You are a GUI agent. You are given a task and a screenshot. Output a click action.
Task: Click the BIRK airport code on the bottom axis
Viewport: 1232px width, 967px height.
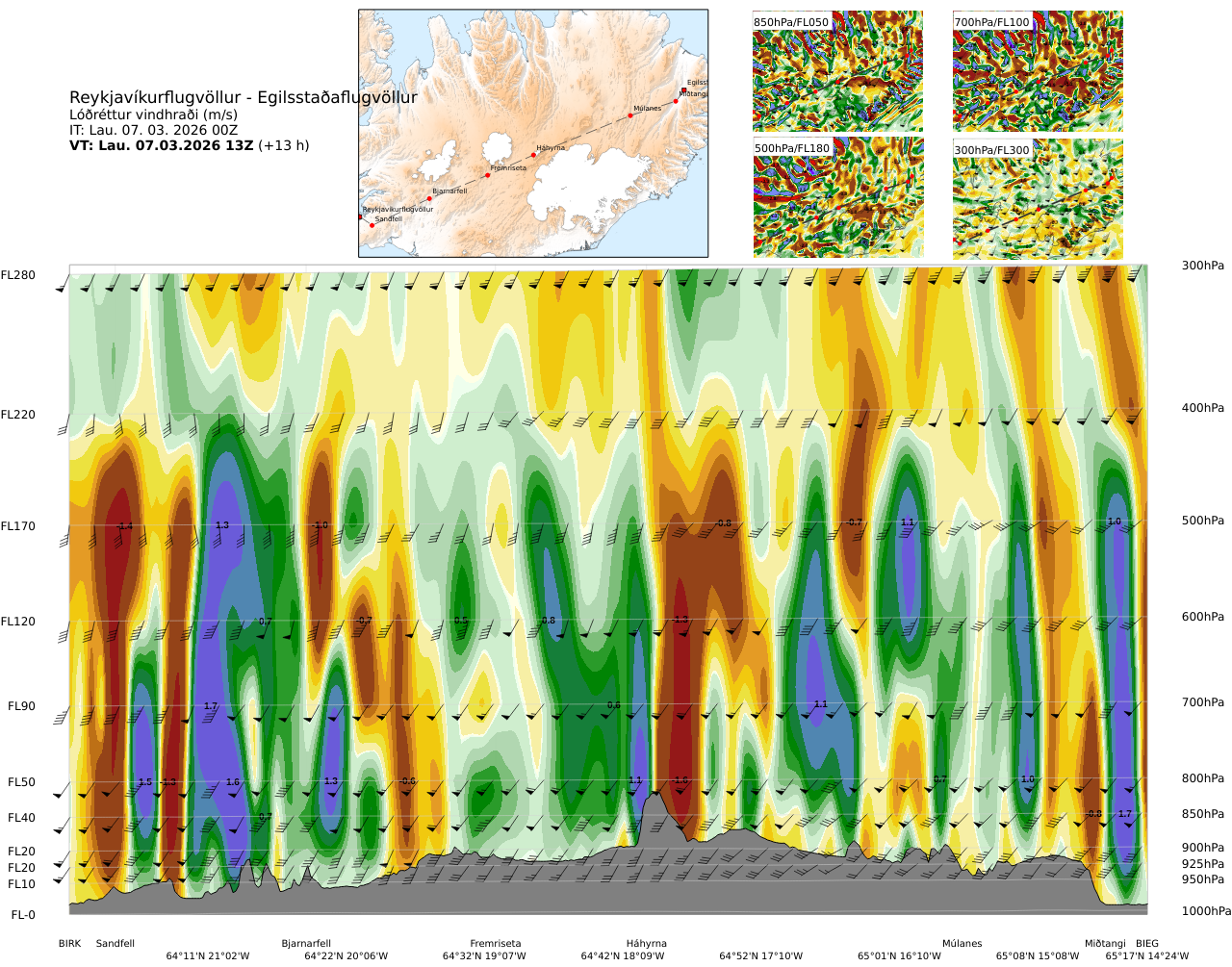[70, 944]
